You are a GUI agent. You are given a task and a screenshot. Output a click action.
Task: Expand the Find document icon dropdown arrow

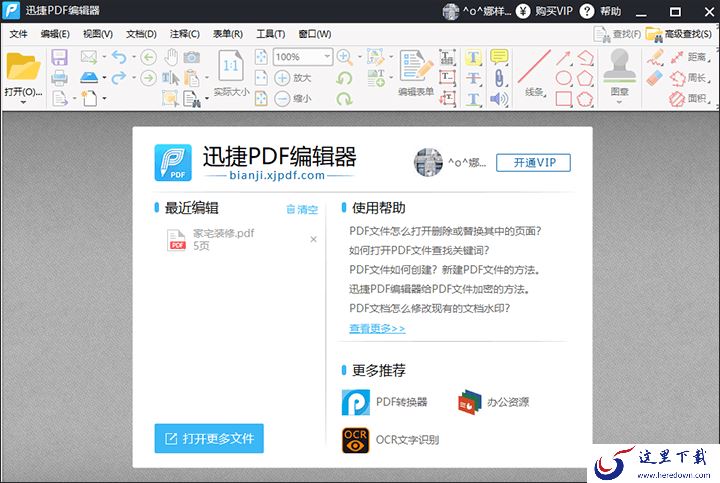click(207, 98)
